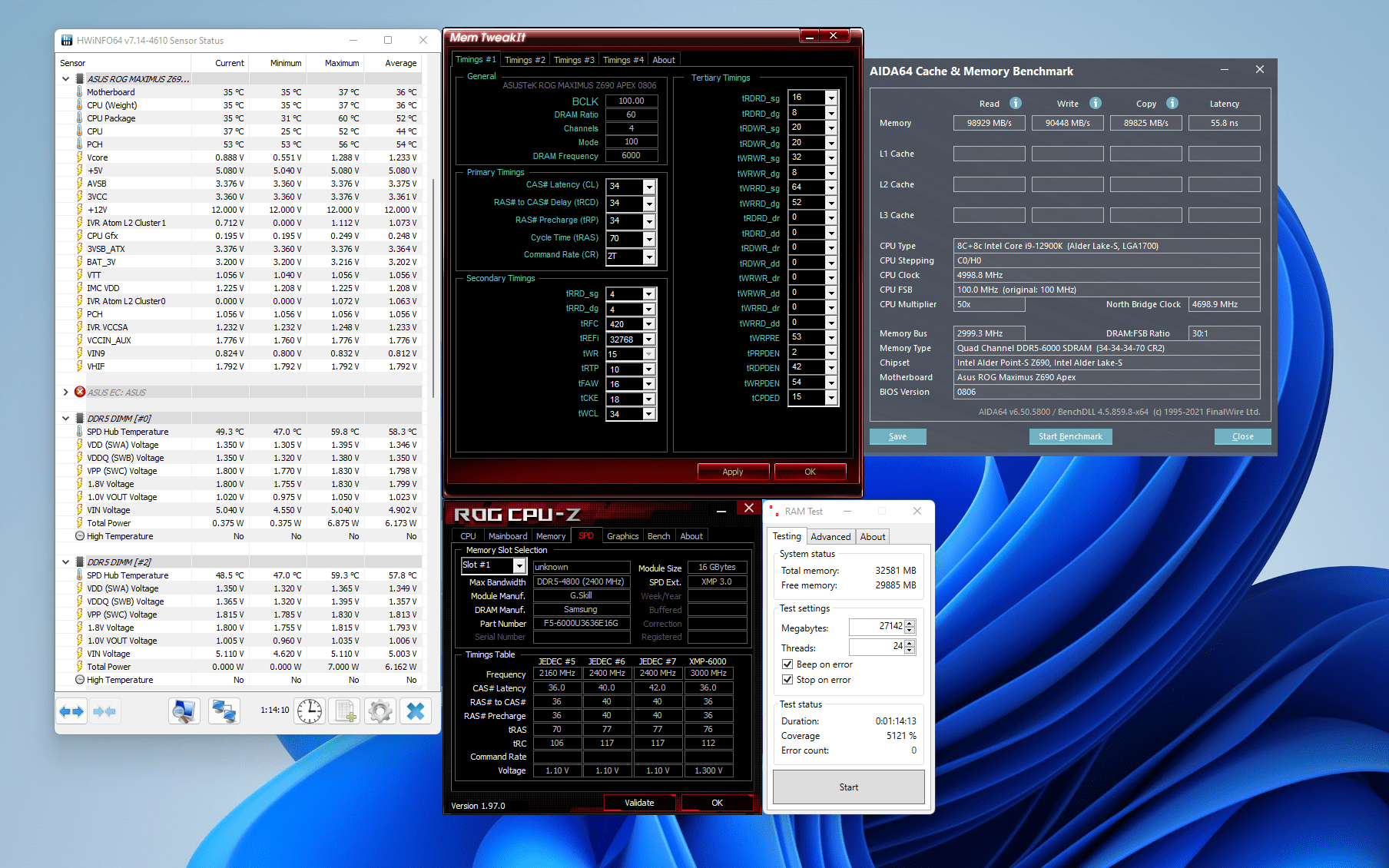Open CPU-Z memory Slot #1 dropdown

pyautogui.click(x=519, y=565)
